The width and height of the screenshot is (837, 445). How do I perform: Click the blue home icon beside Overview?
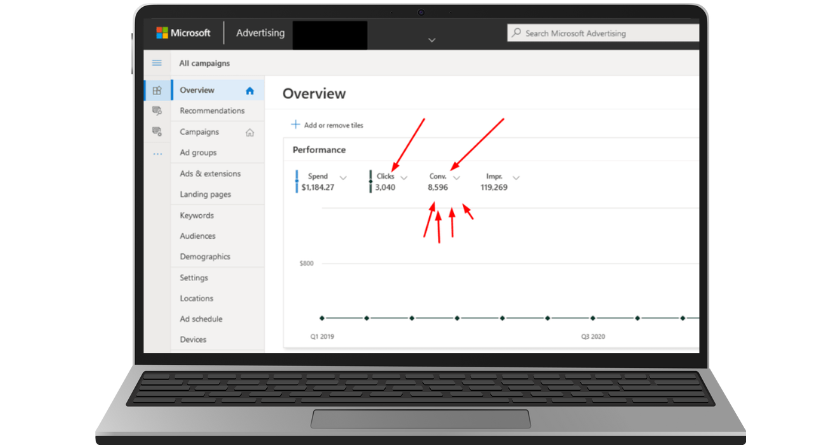250,91
